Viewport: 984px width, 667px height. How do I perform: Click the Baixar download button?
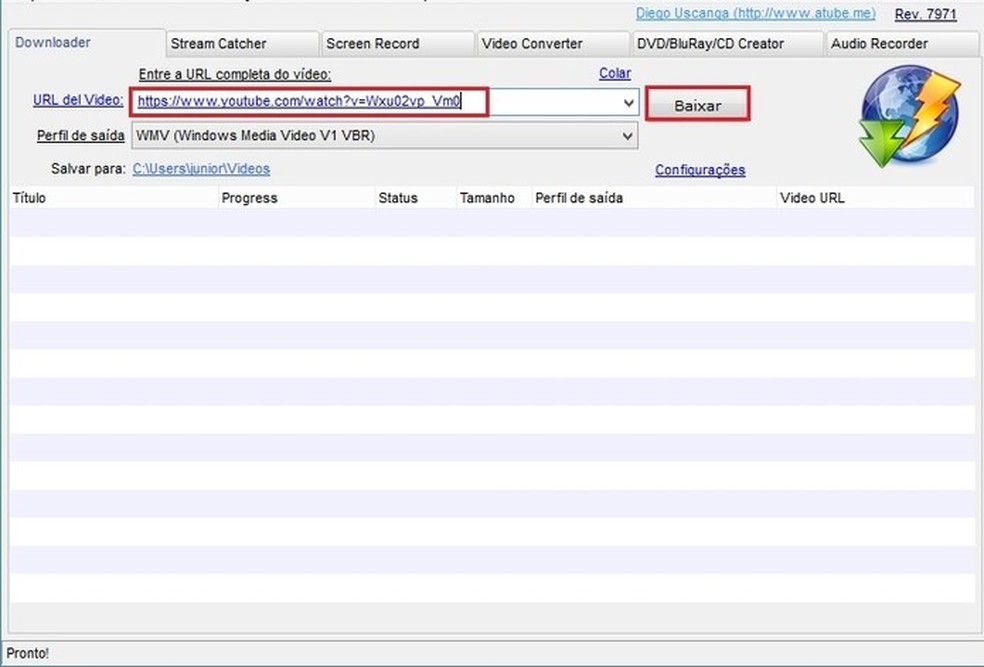697,105
